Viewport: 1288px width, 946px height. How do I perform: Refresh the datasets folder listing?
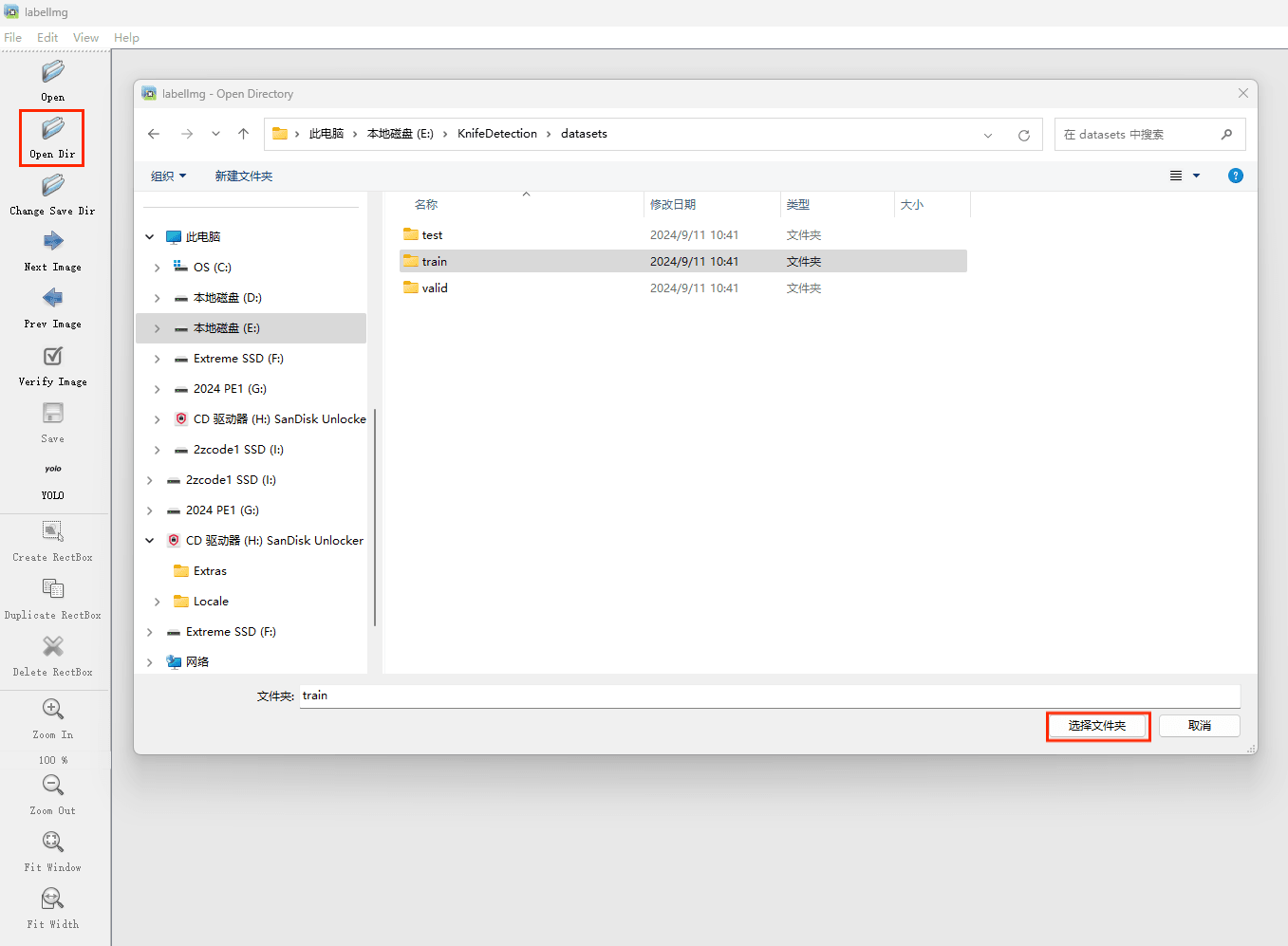[1023, 135]
